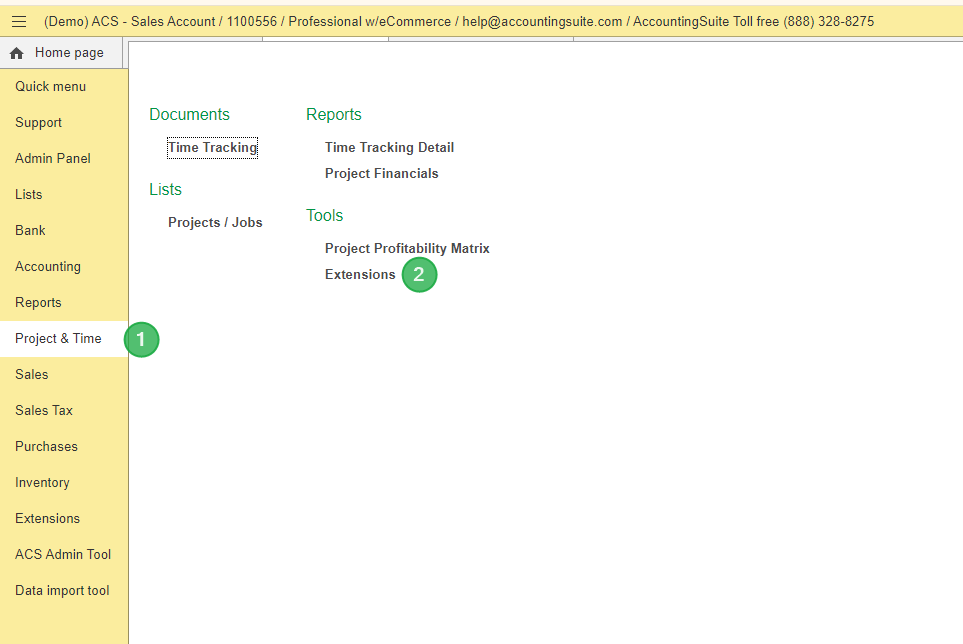
Task: Click Extensions under Tools
Action: [360, 274]
